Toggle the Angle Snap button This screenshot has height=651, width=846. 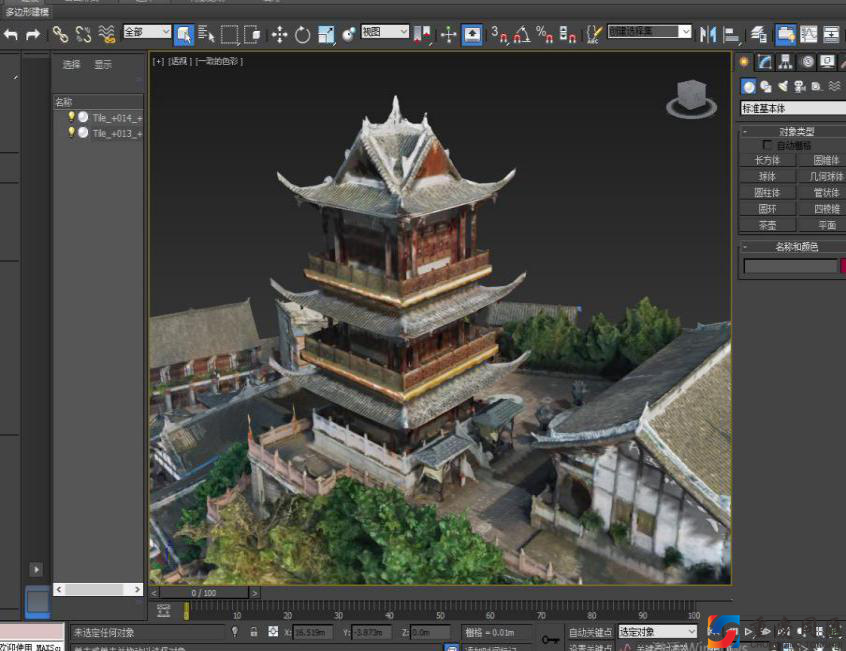(522, 35)
